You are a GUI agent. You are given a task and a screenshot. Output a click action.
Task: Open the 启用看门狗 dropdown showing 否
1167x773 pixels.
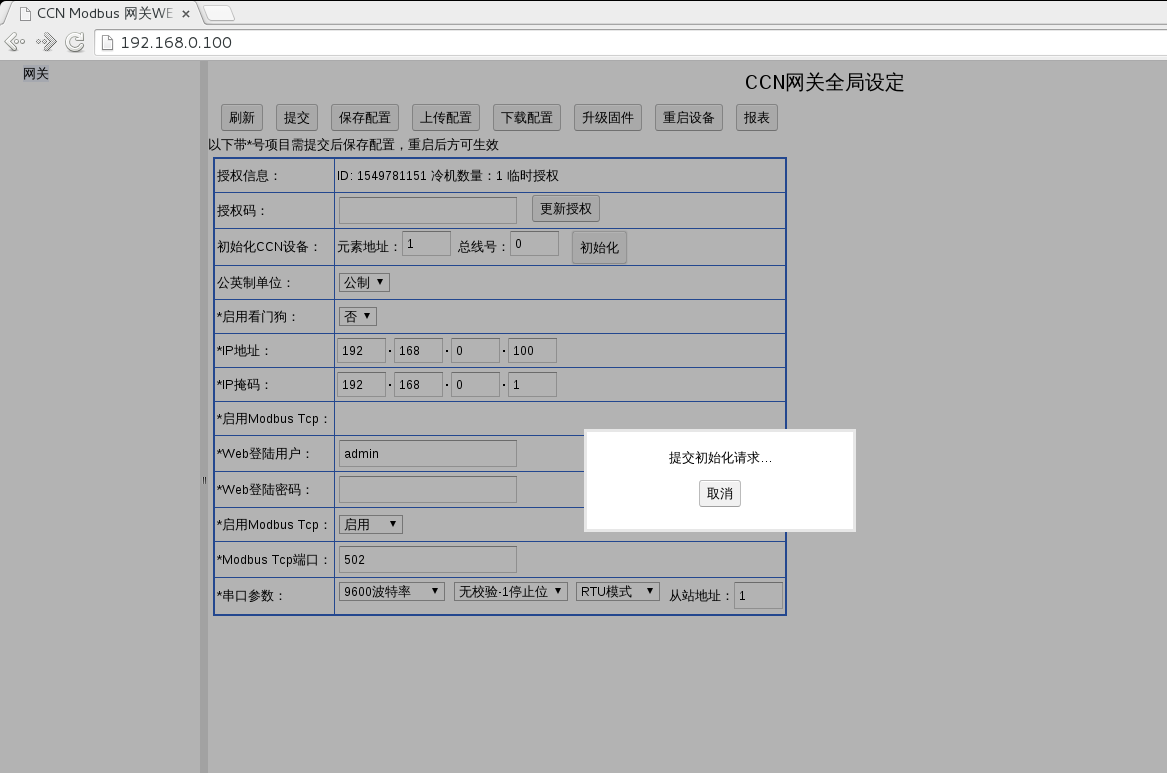coord(358,316)
